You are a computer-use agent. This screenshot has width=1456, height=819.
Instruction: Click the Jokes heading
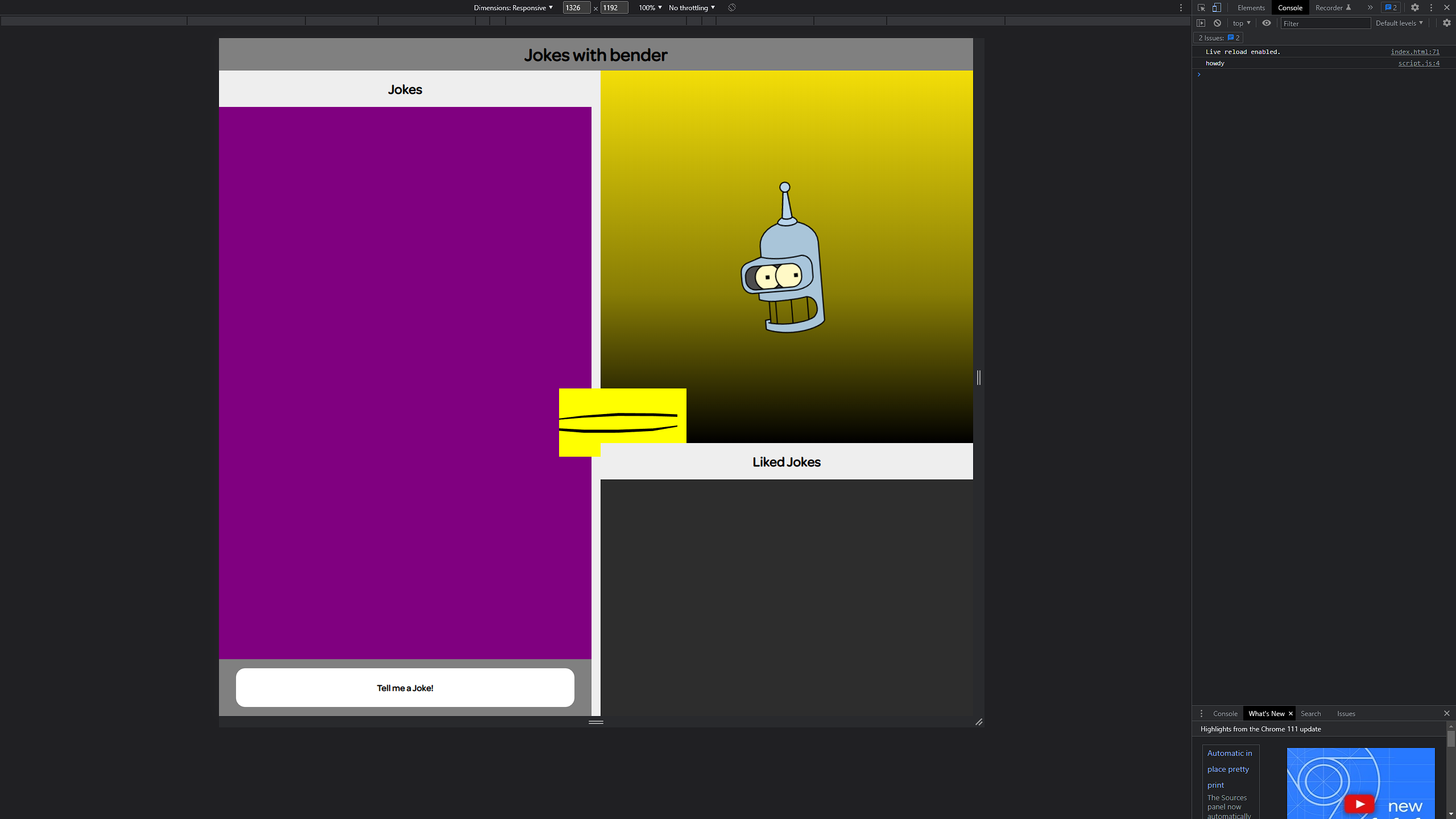coord(405,89)
